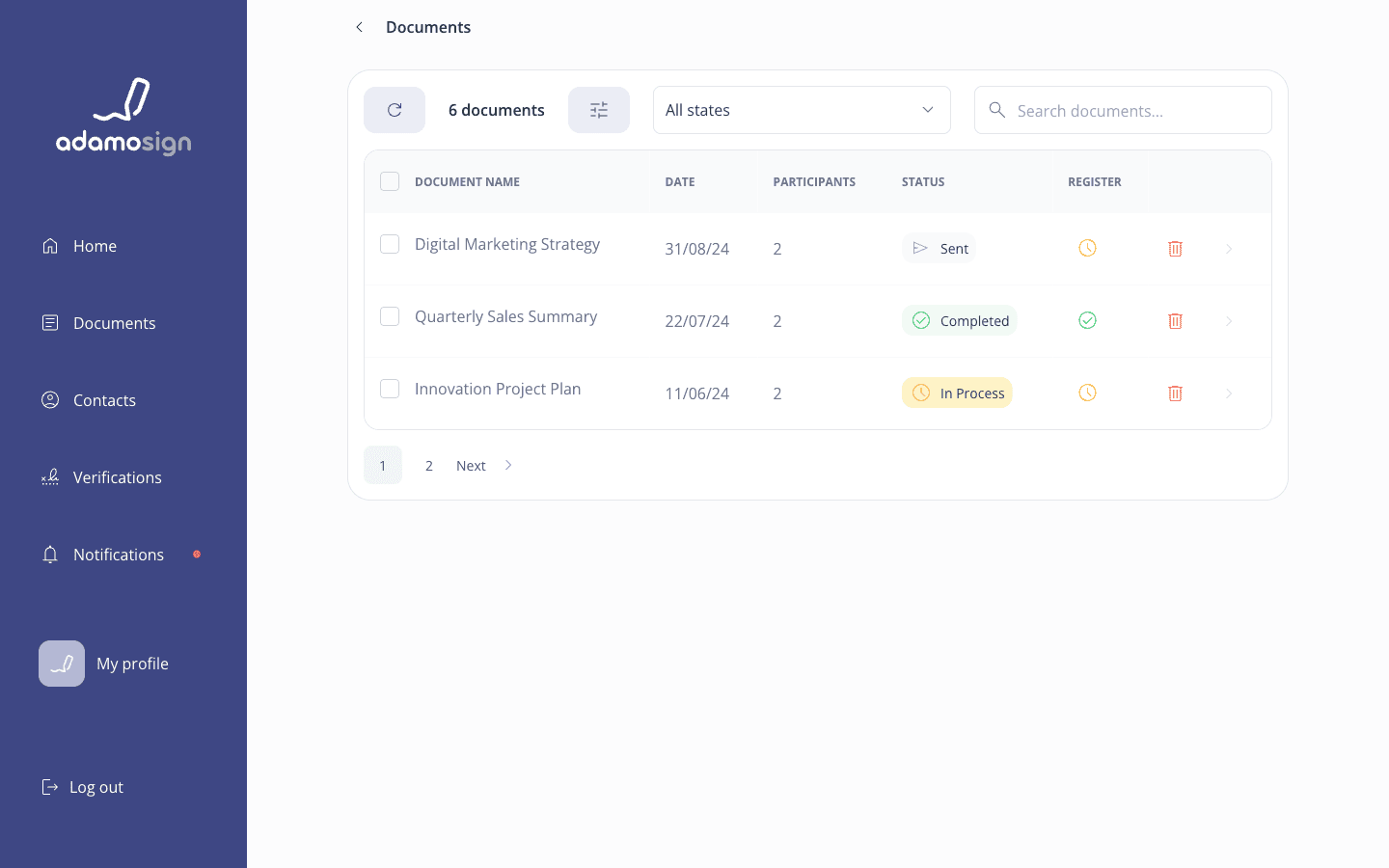Click the 6 documents count label
Screen dimensions: 1389x868
click(496, 110)
